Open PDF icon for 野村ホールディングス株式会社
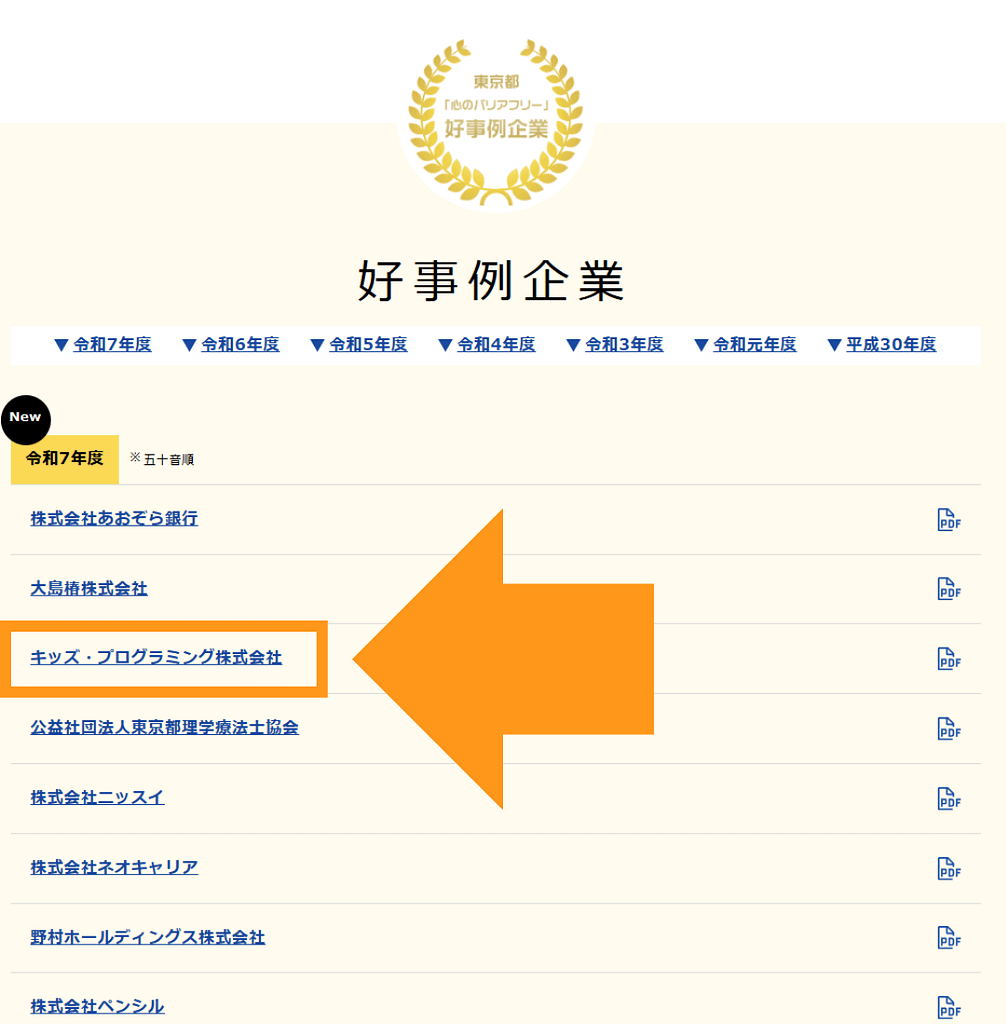1006x1024 pixels. [x=947, y=938]
